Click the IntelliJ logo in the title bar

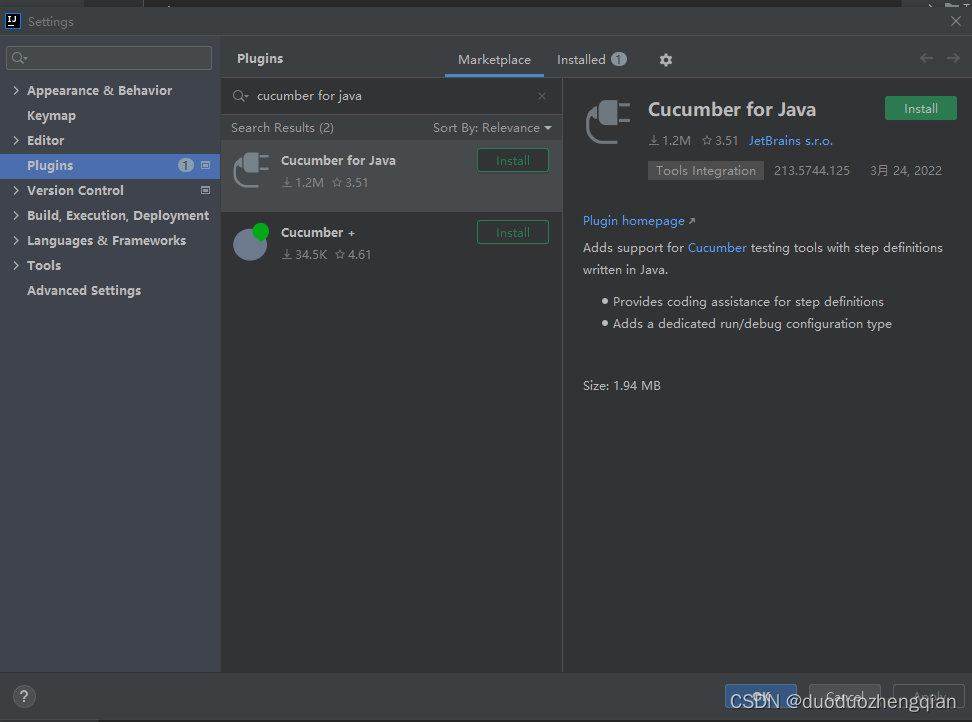tap(12, 21)
